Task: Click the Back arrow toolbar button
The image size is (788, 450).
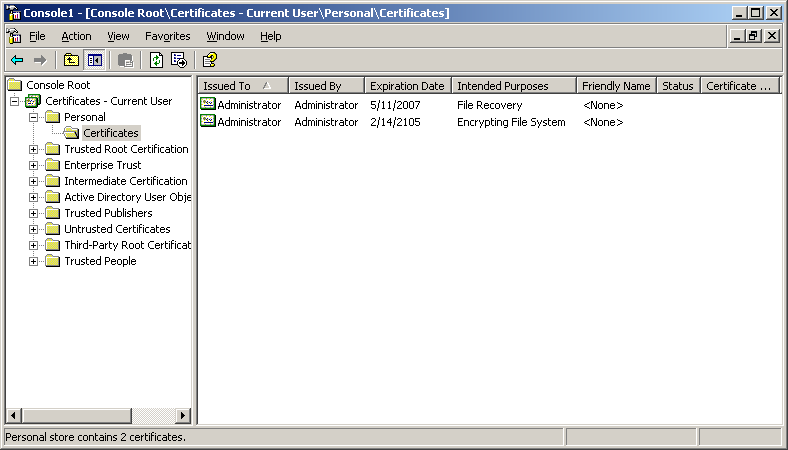Action: (x=17, y=60)
